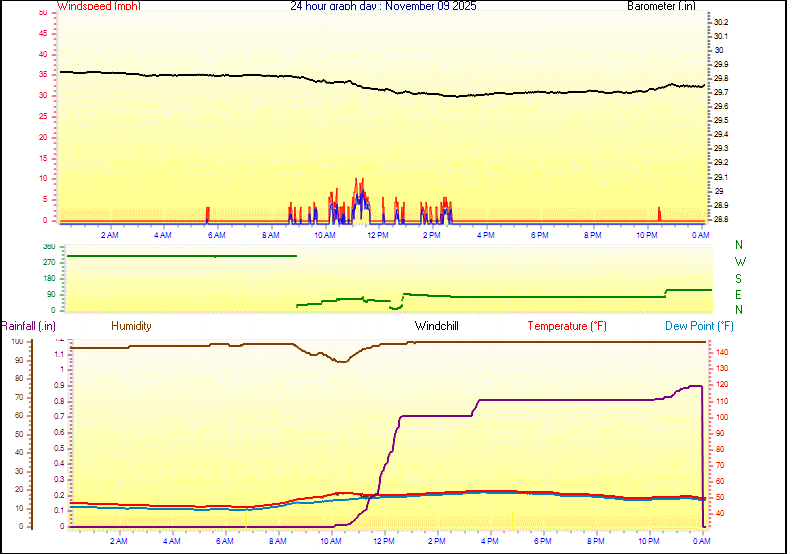Click the 24 hour graph date title
Image resolution: width=798 pixels, height=554 pixels.
coord(383,6)
